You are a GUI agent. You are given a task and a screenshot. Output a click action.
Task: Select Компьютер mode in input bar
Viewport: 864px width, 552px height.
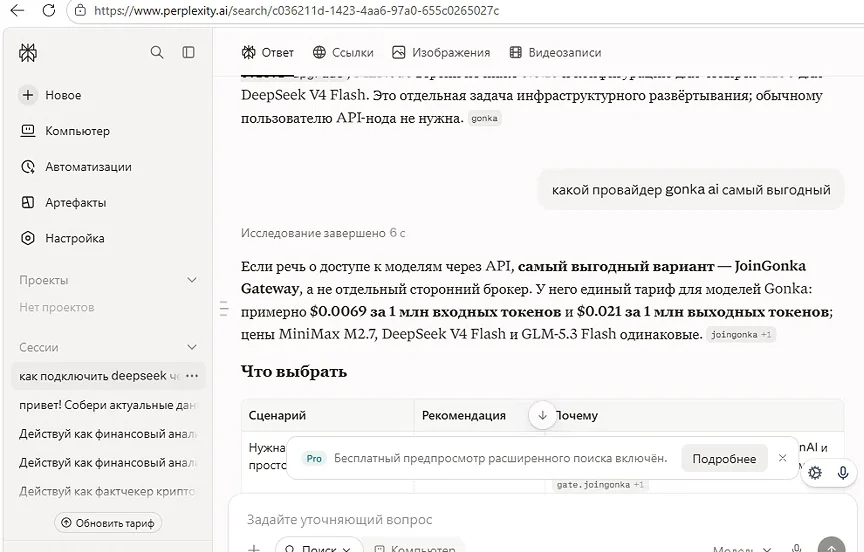click(415, 547)
